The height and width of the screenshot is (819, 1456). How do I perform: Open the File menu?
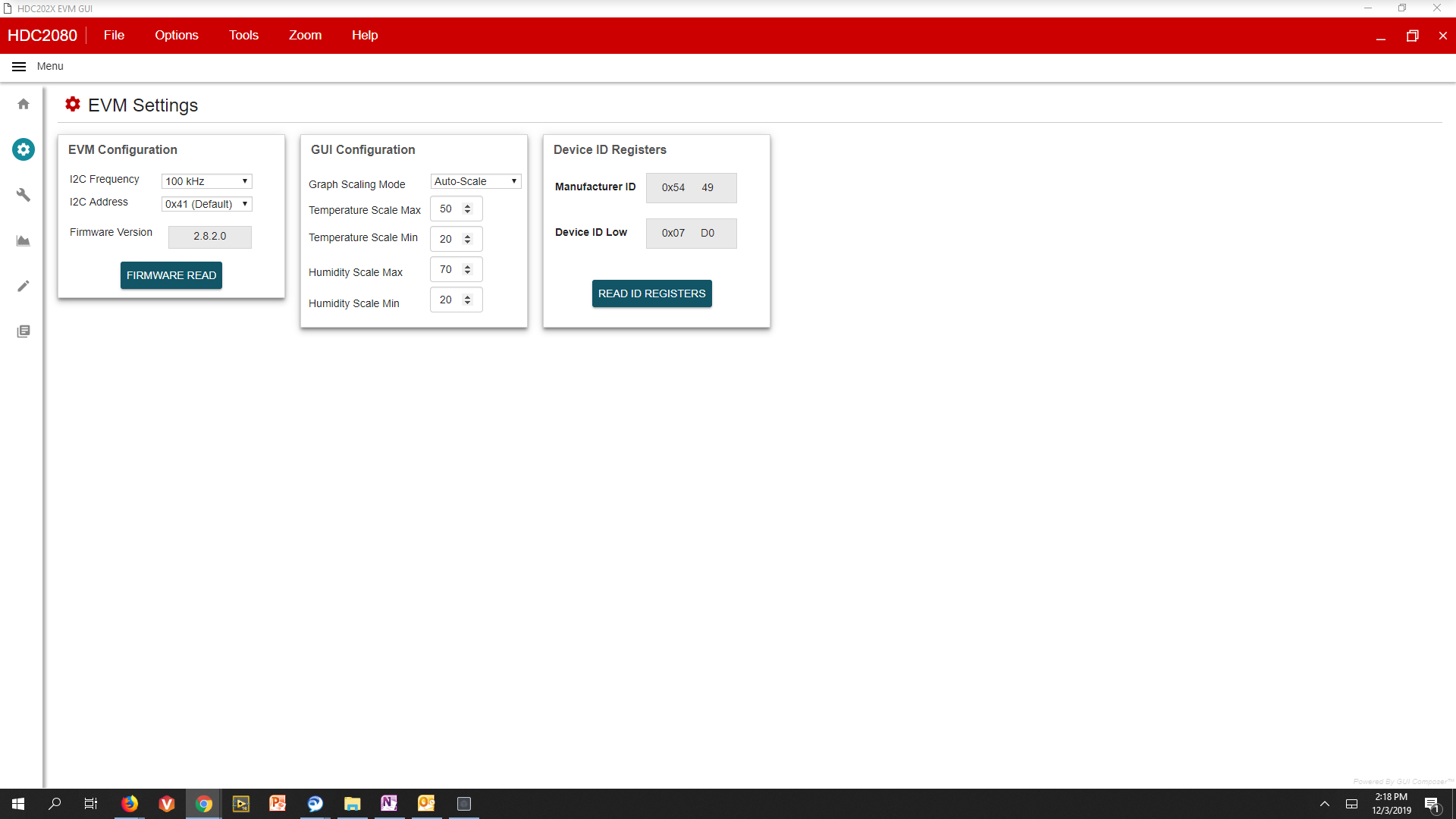point(113,35)
